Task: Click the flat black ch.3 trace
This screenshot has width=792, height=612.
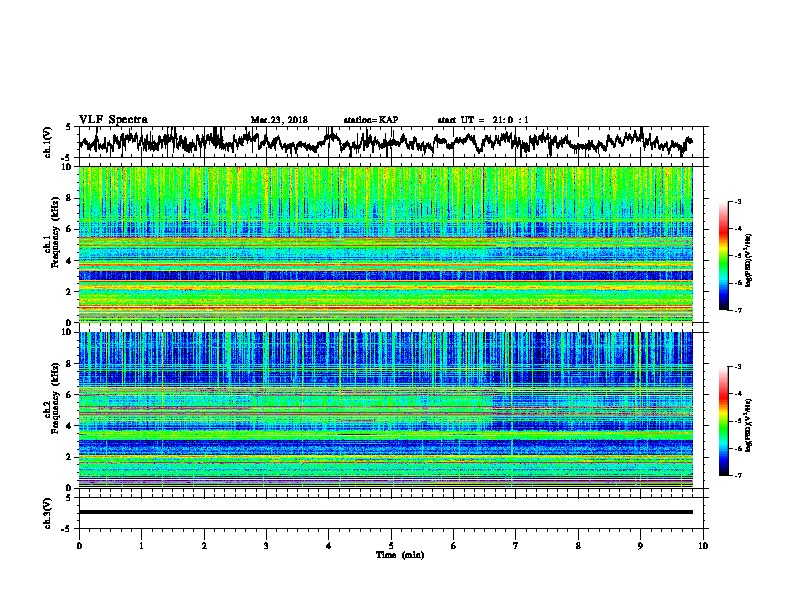Action: 385,512
